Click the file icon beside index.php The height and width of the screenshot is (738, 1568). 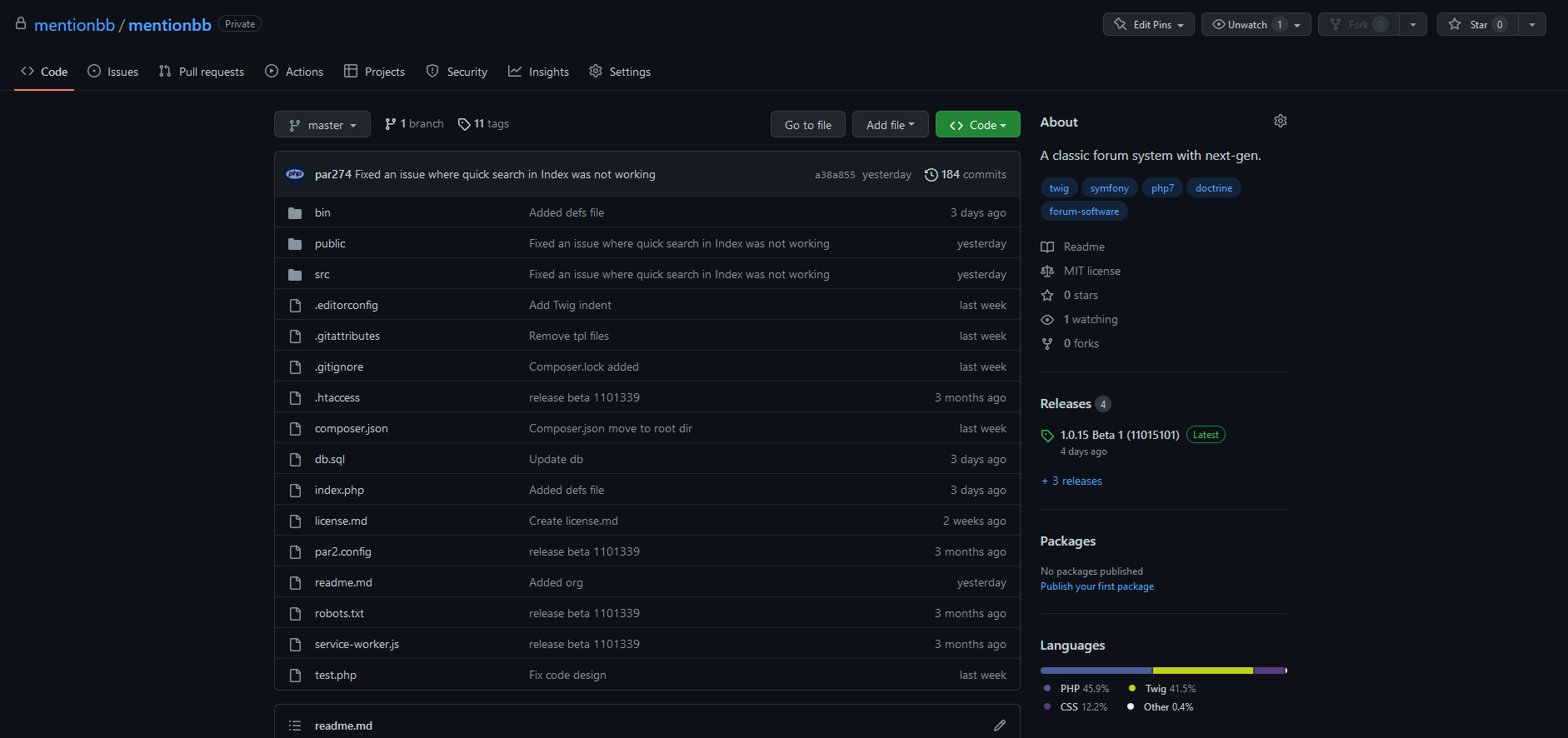(x=295, y=491)
